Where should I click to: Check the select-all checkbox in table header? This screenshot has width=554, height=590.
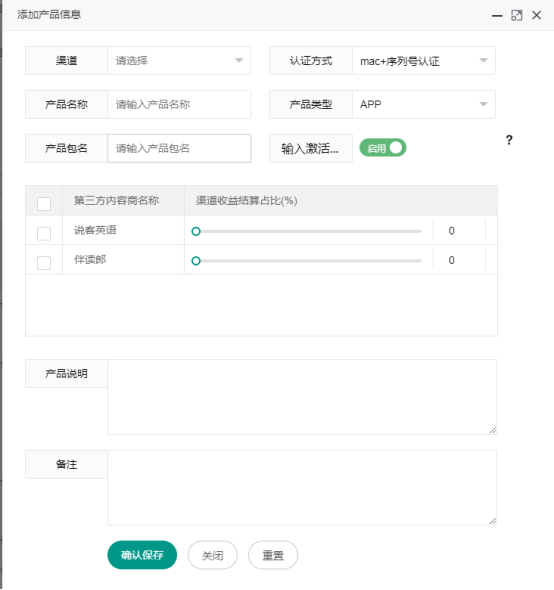44,204
